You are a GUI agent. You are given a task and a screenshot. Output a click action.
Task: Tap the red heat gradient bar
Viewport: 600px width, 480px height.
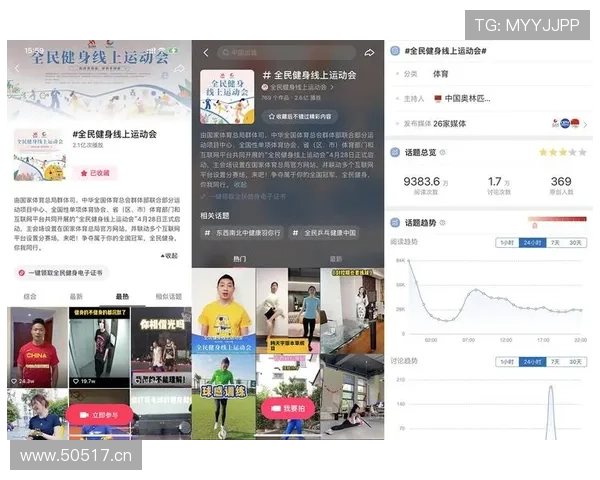[557, 219]
